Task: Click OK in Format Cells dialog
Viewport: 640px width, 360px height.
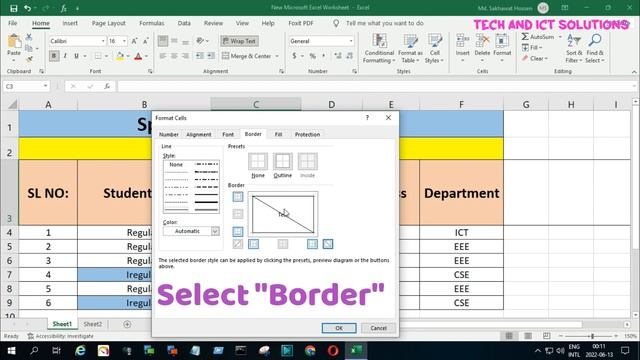Action: 339,328
